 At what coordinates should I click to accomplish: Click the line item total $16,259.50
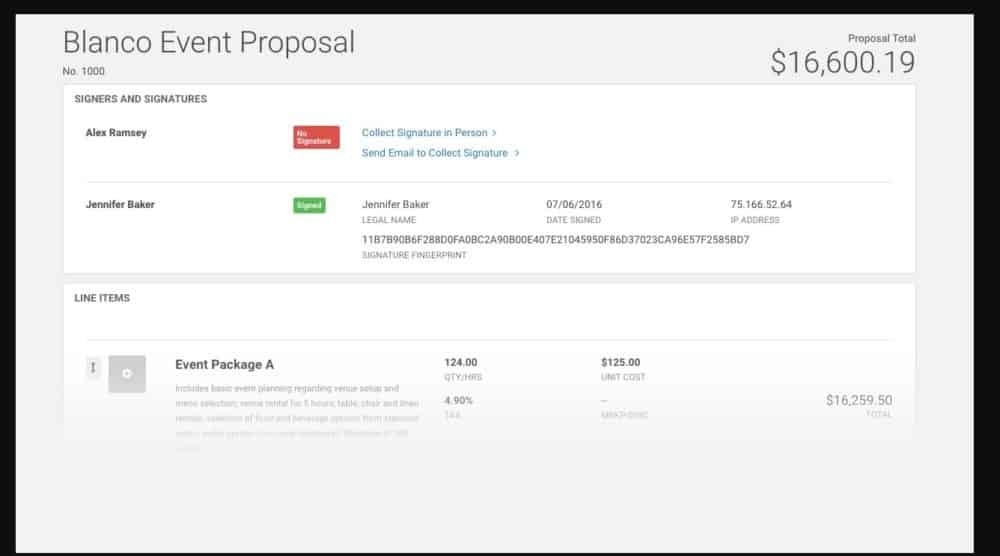(x=858, y=400)
